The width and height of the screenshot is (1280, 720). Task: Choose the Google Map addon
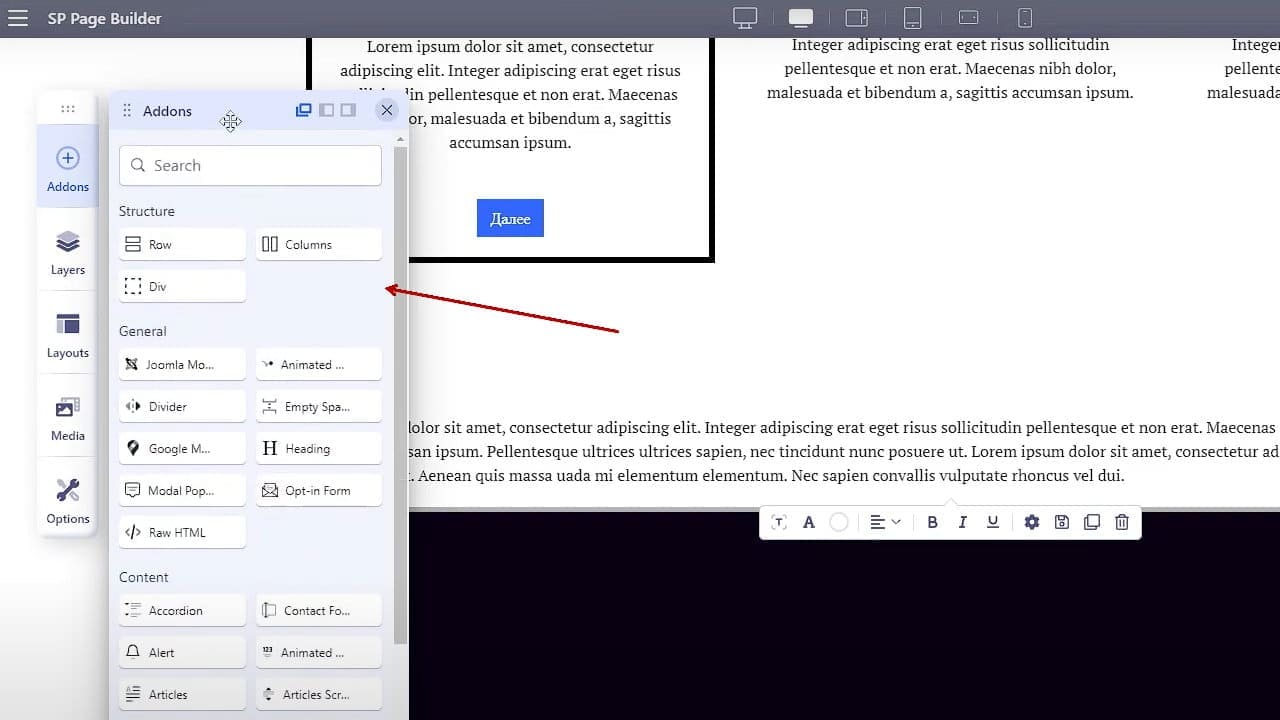(182, 448)
